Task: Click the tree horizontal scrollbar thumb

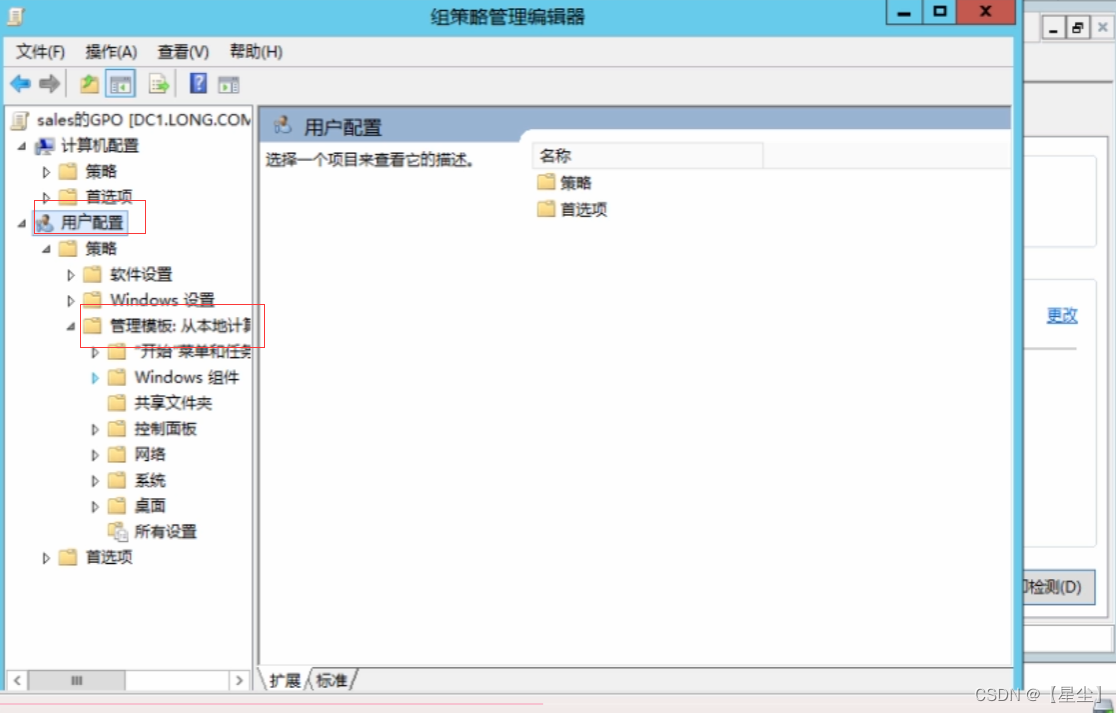Action: [77, 680]
